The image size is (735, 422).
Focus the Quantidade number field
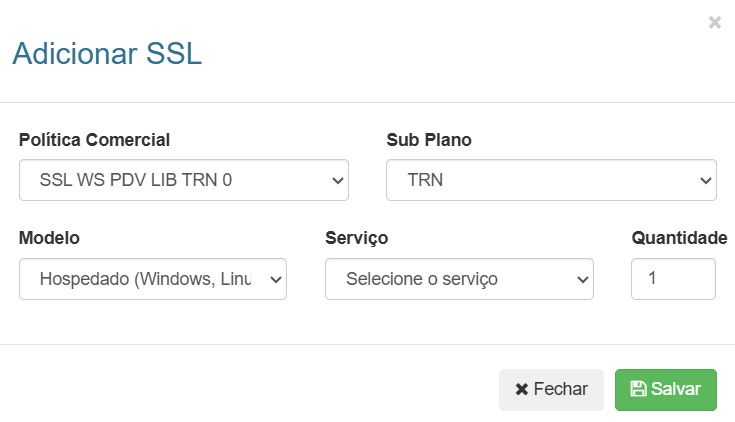click(x=672, y=279)
